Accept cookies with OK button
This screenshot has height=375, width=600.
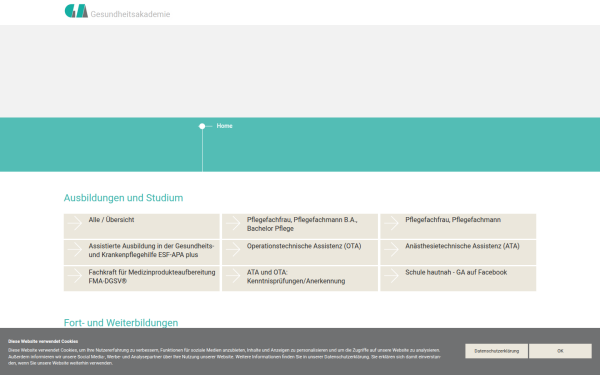point(560,351)
